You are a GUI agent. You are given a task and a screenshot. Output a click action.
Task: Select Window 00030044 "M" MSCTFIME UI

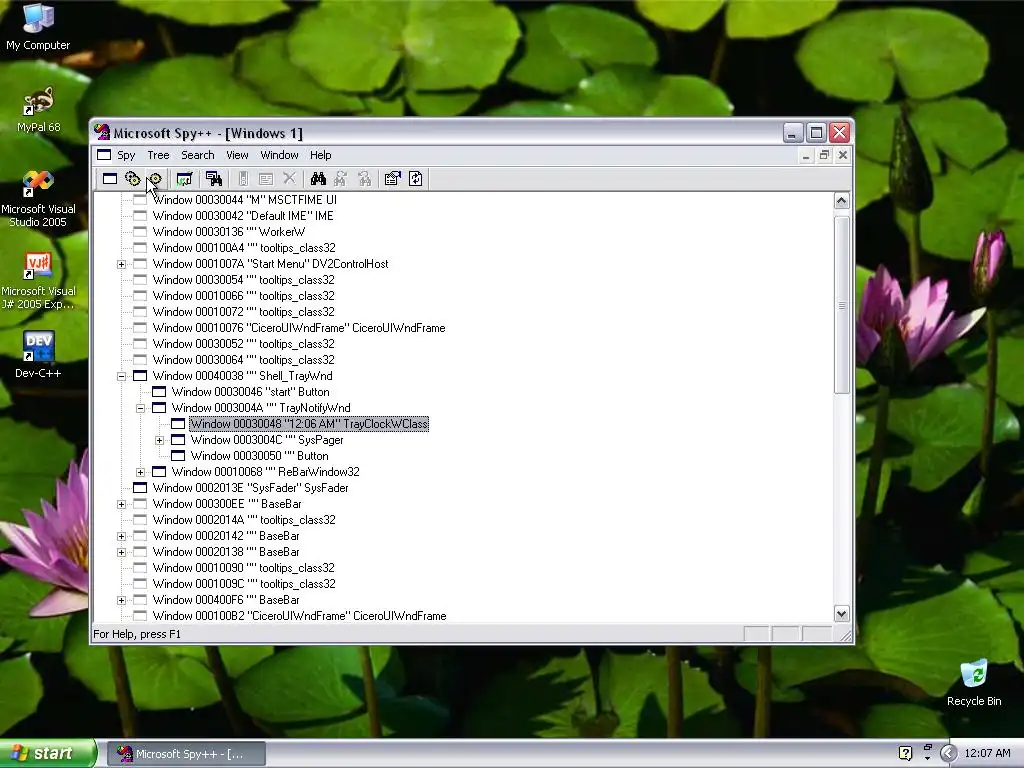245,200
